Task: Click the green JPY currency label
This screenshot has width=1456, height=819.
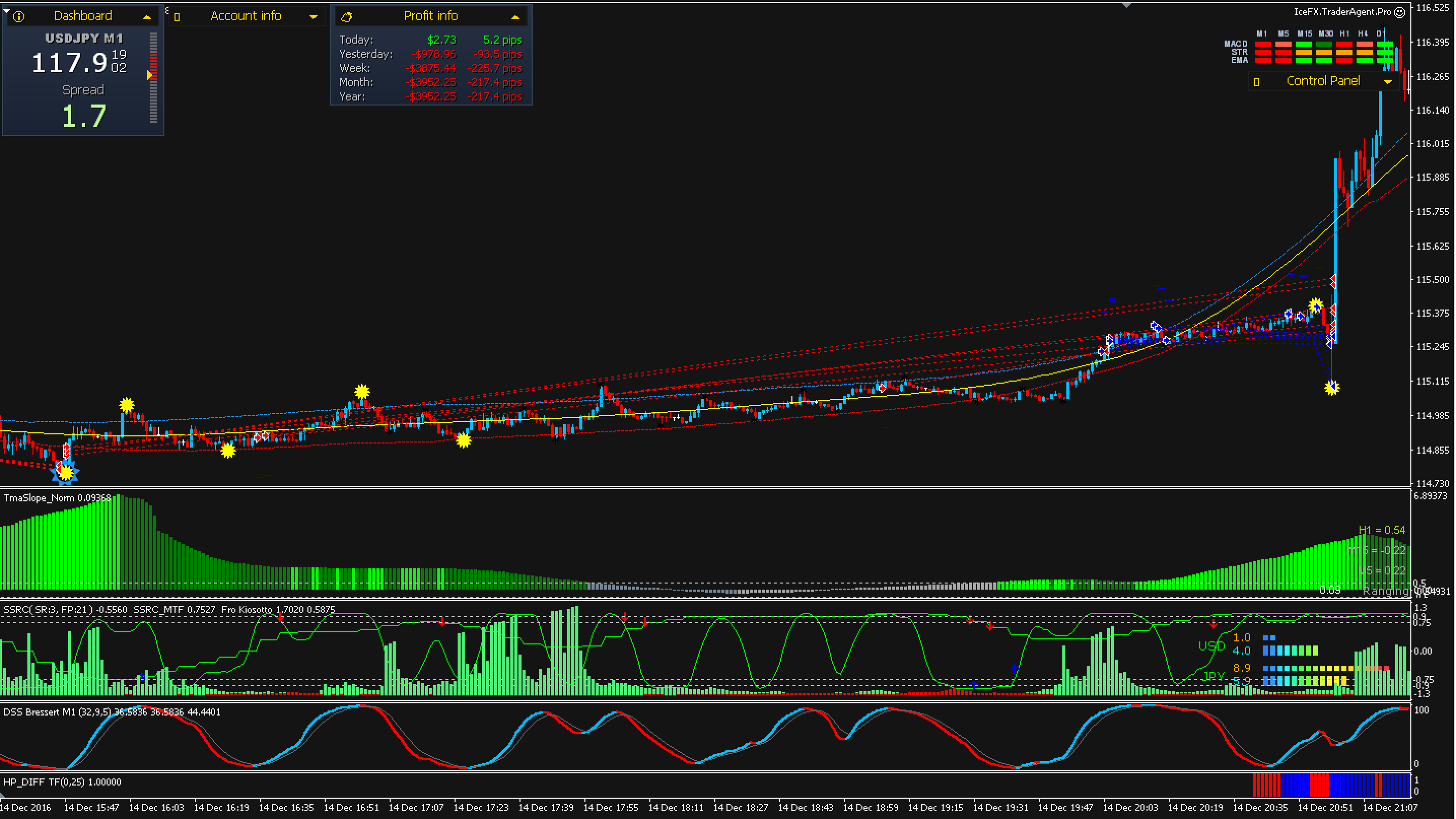Action: click(x=1213, y=676)
